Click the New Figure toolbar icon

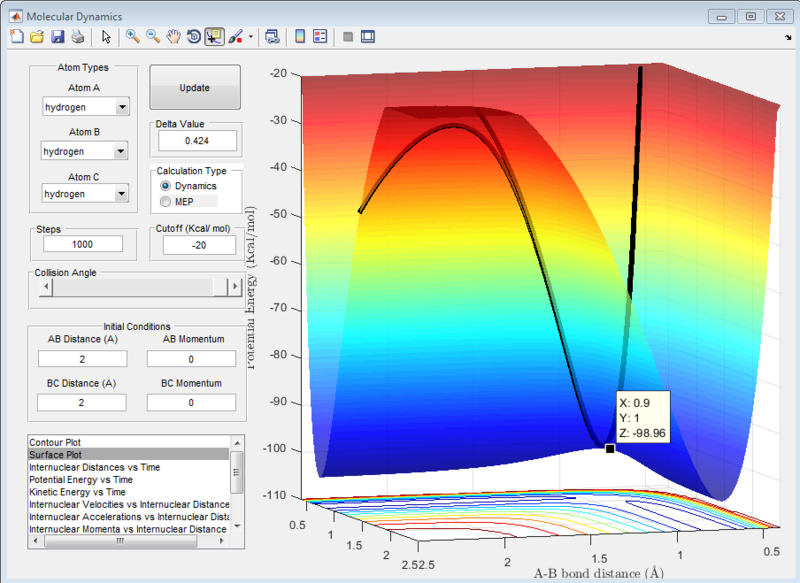(x=16, y=37)
